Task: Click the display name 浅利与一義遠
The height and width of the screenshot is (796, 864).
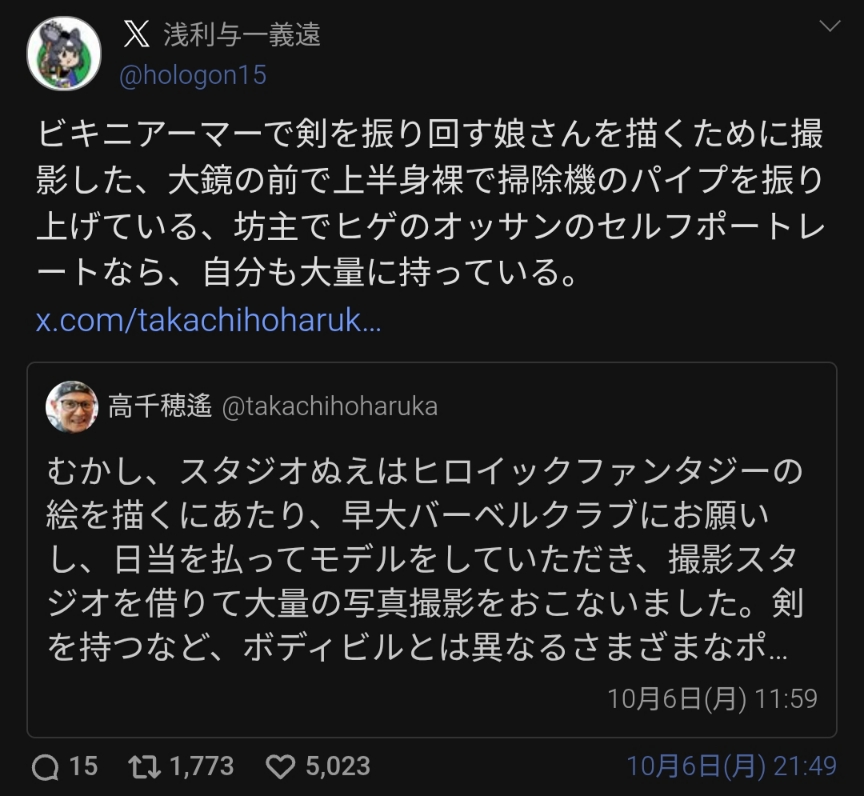Action: 242,35
